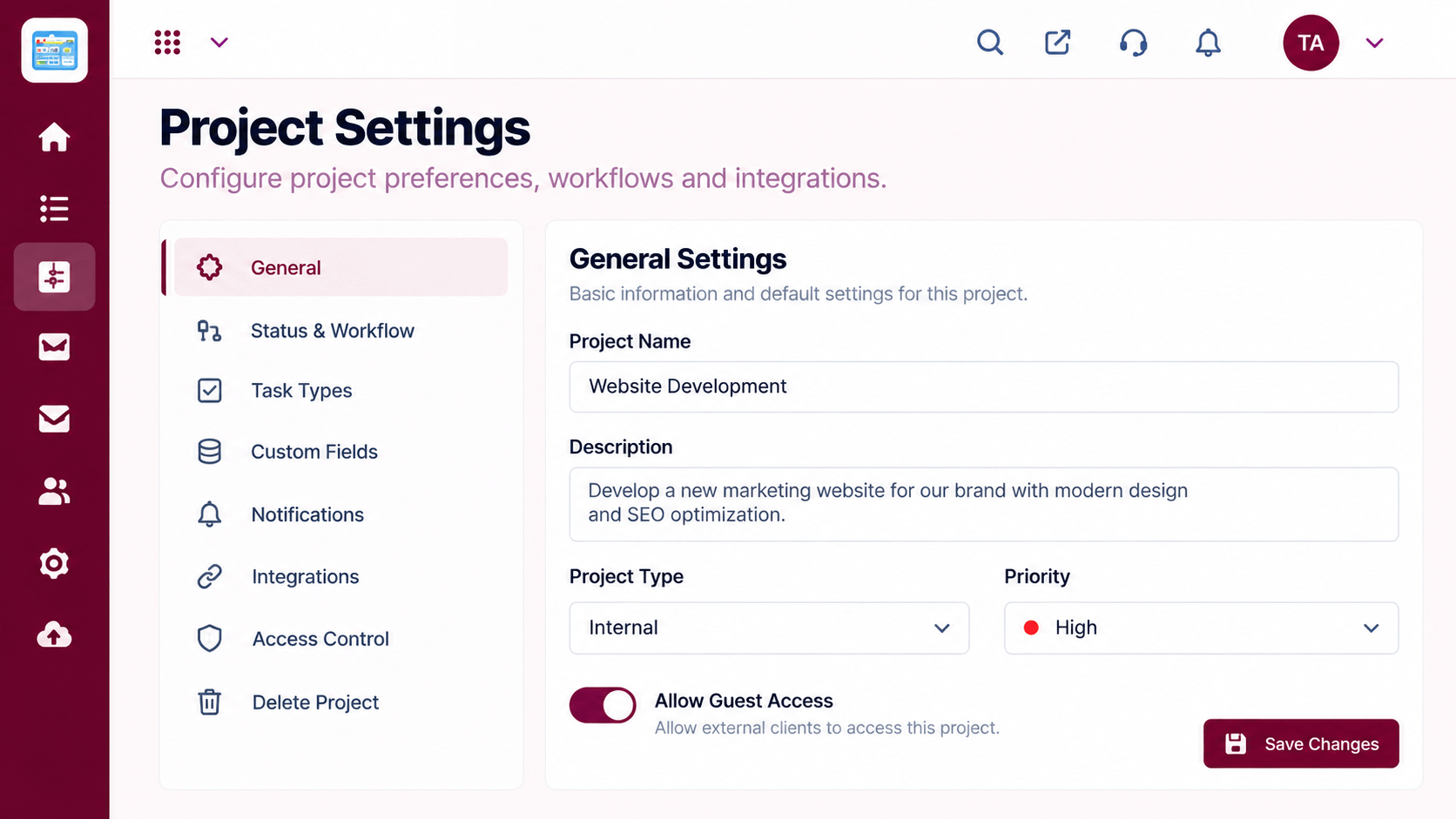The image size is (1456, 819).
Task: Open the open-envelope mail sidebar icon
Action: (x=54, y=346)
